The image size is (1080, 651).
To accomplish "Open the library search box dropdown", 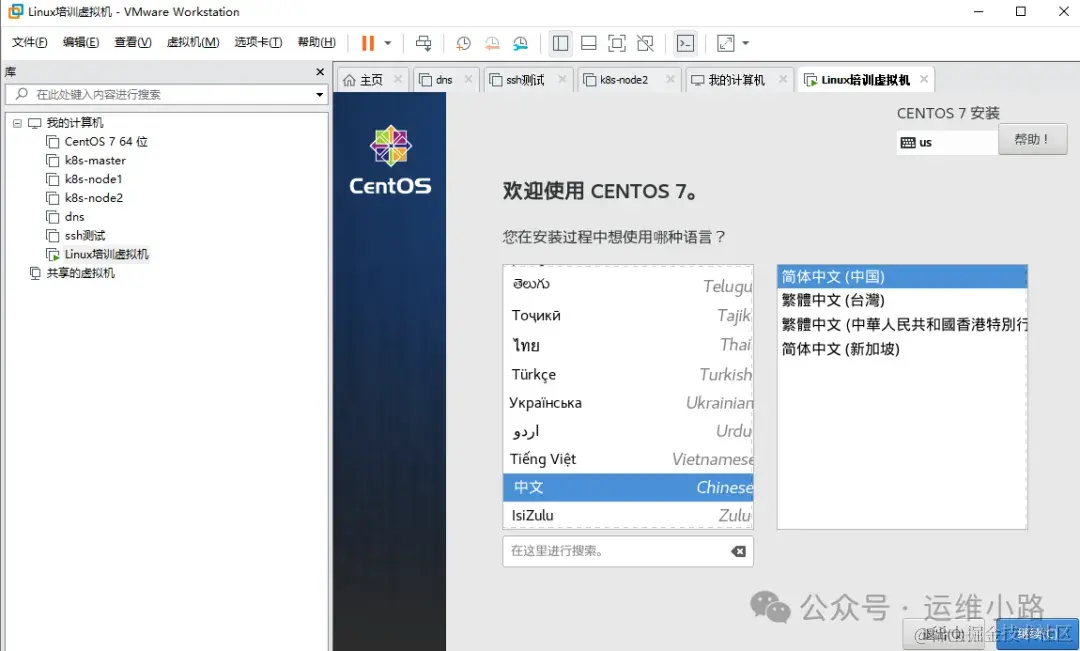I will tap(319, 94).
